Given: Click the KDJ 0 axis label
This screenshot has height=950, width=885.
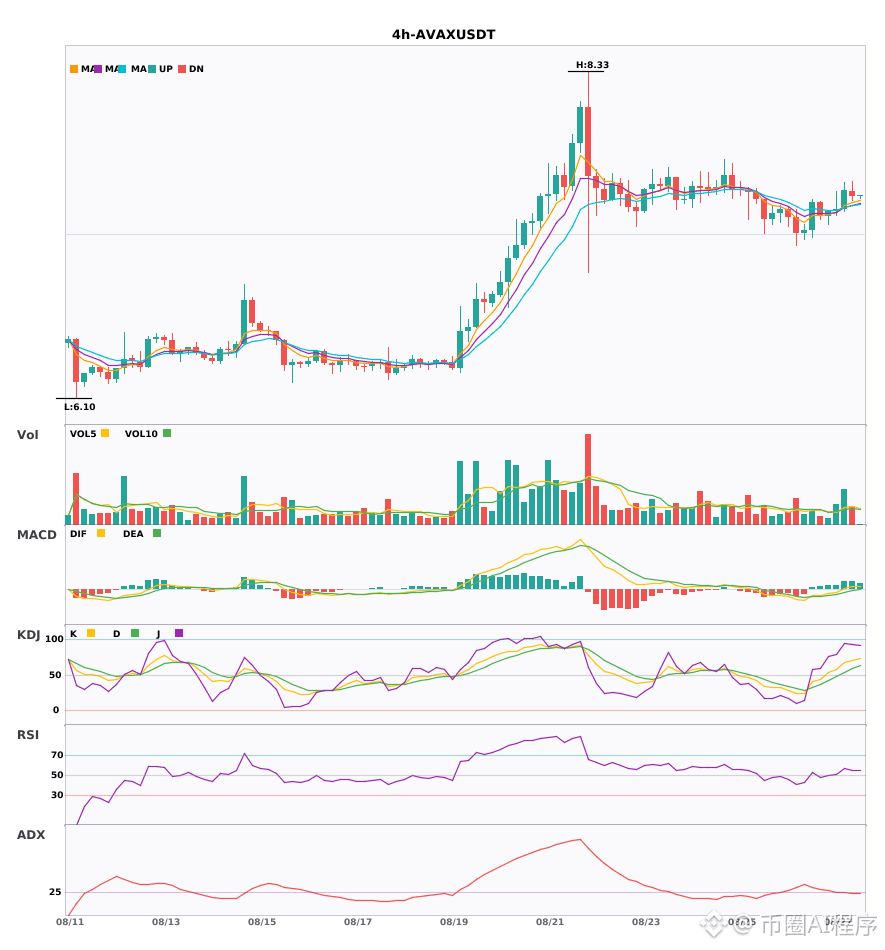Looking at the screenshot, I should (x=56, y=710).
